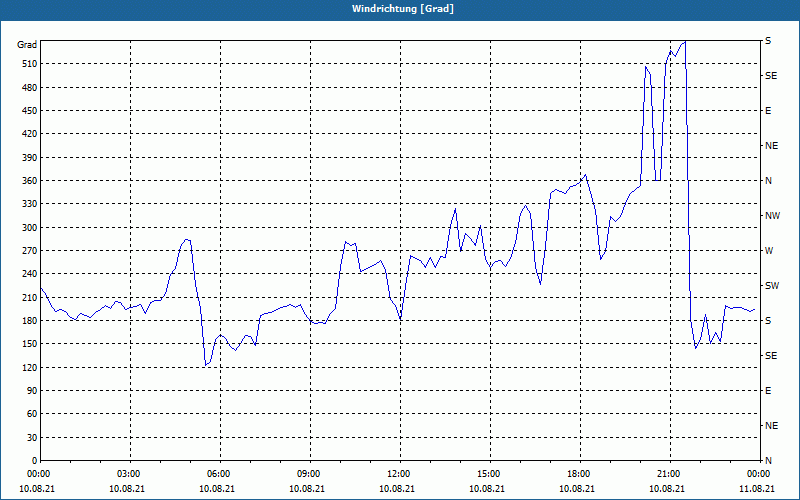Click the 00:00 time label above 11.08.21

coord(759,473)
